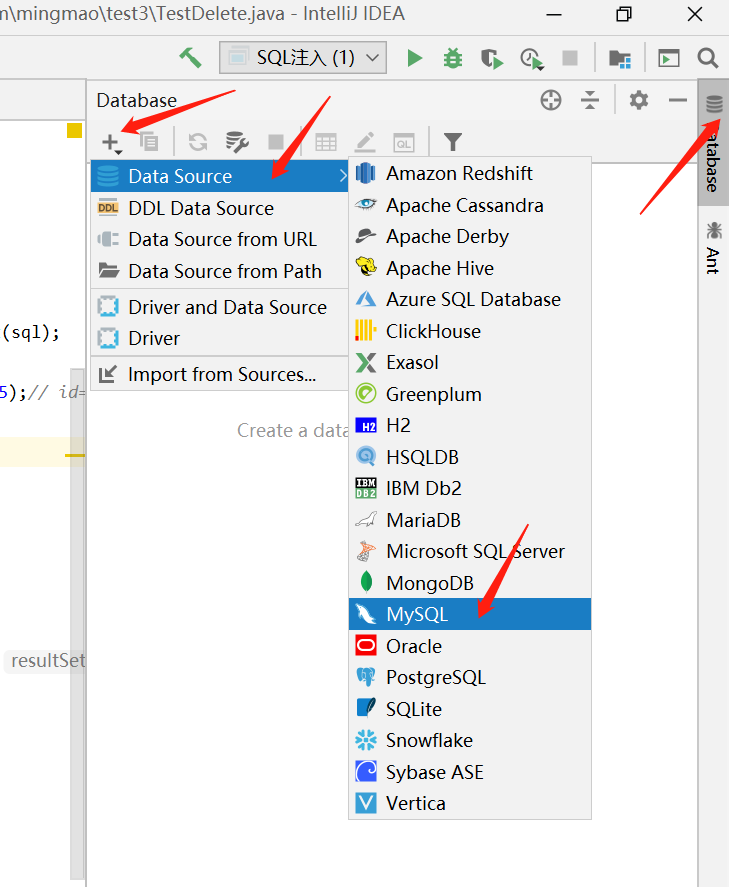The image size is (729, 887).
Task: Start debugging with the bug icon
Action: [x=452, y=58]
